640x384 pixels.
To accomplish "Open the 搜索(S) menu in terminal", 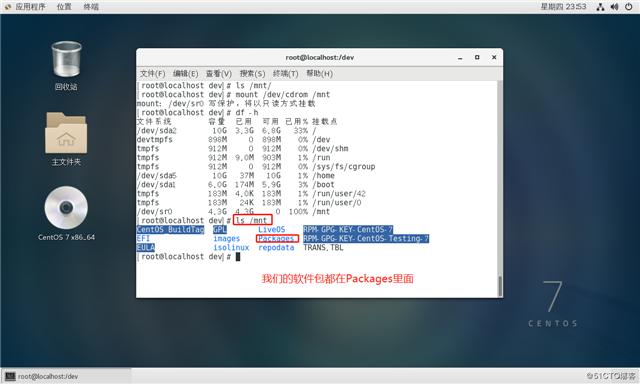I will (252, 73).
